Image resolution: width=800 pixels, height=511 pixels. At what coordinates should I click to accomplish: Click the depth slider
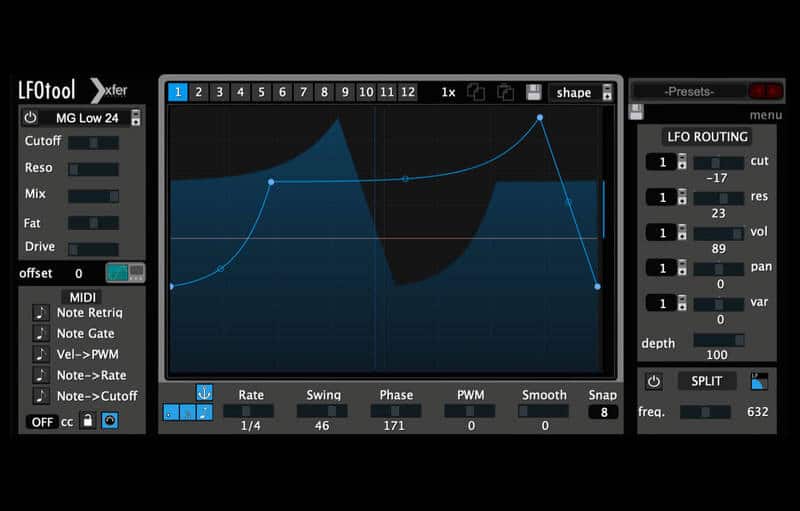click(x=718, y=340)
